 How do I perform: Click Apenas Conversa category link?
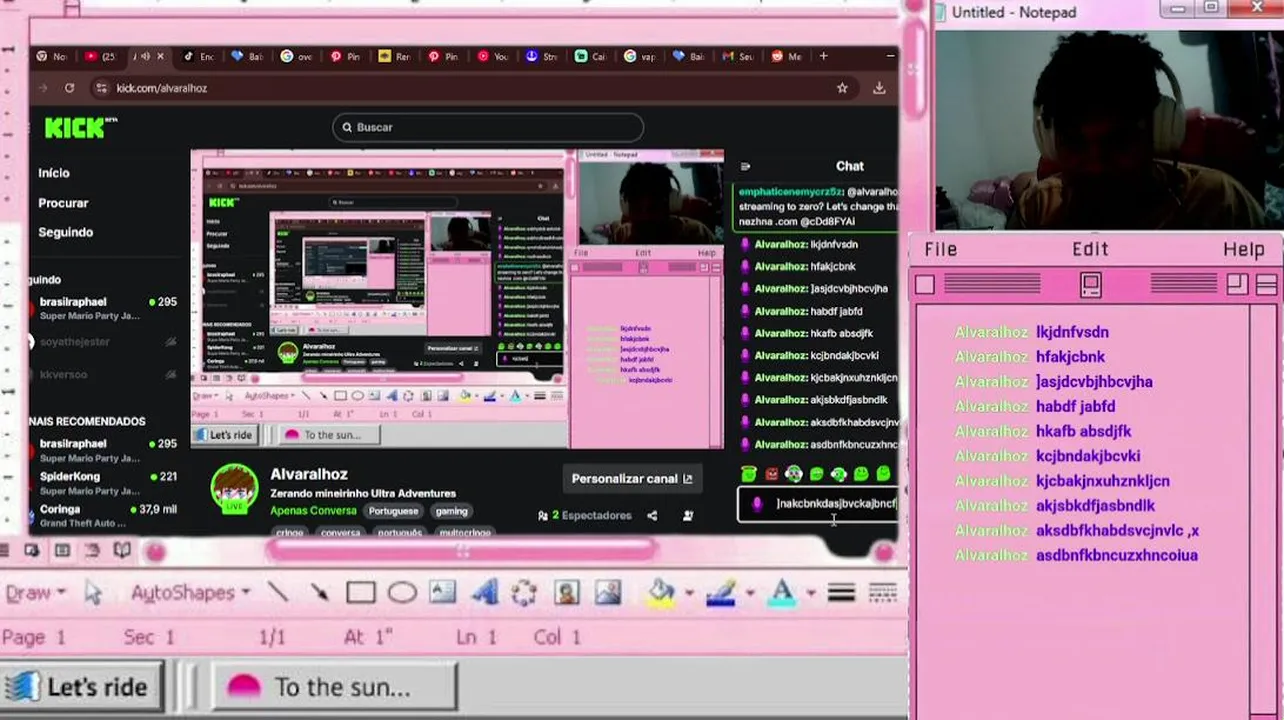coord(313,511)
